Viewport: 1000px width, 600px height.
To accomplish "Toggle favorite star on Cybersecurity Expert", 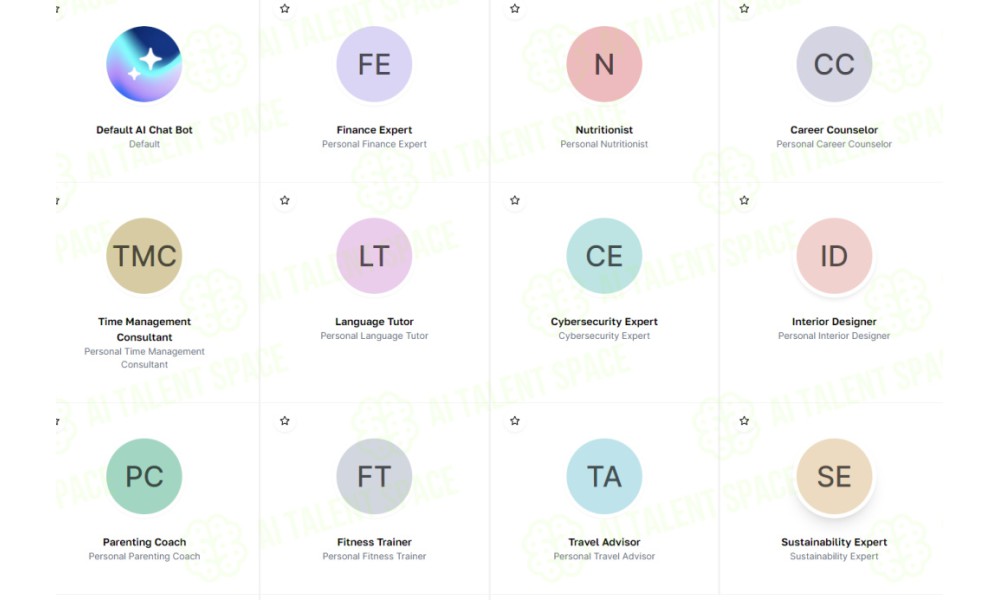I will click(x=515, y=200).
